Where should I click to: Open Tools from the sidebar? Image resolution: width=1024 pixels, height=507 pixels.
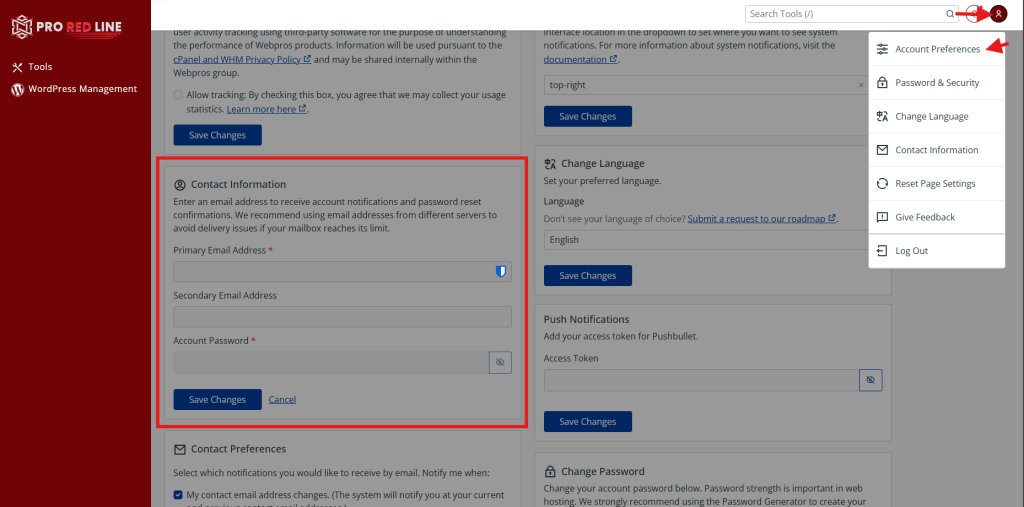[40, 67]
